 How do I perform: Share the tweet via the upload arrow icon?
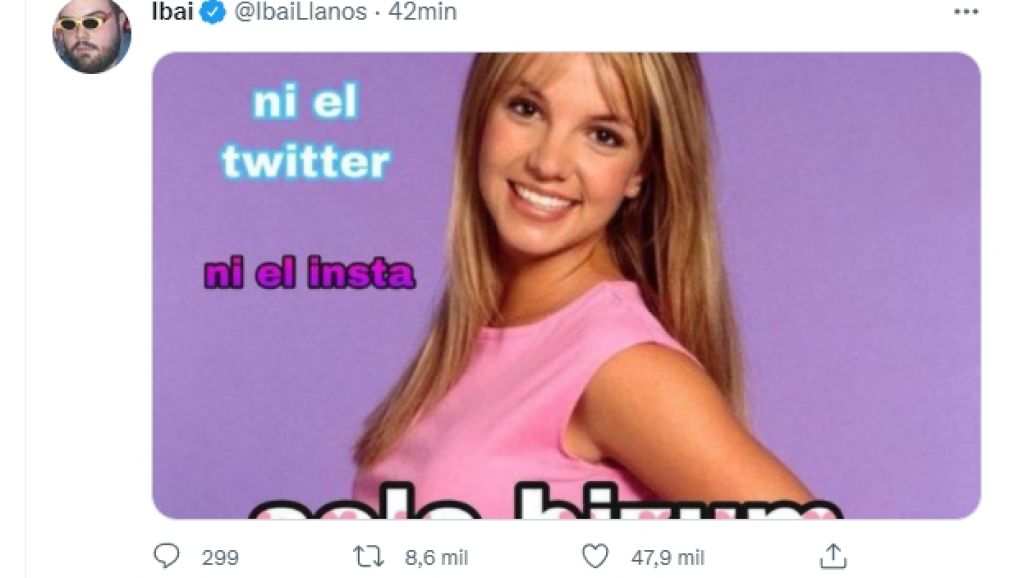tap(833, 556)
